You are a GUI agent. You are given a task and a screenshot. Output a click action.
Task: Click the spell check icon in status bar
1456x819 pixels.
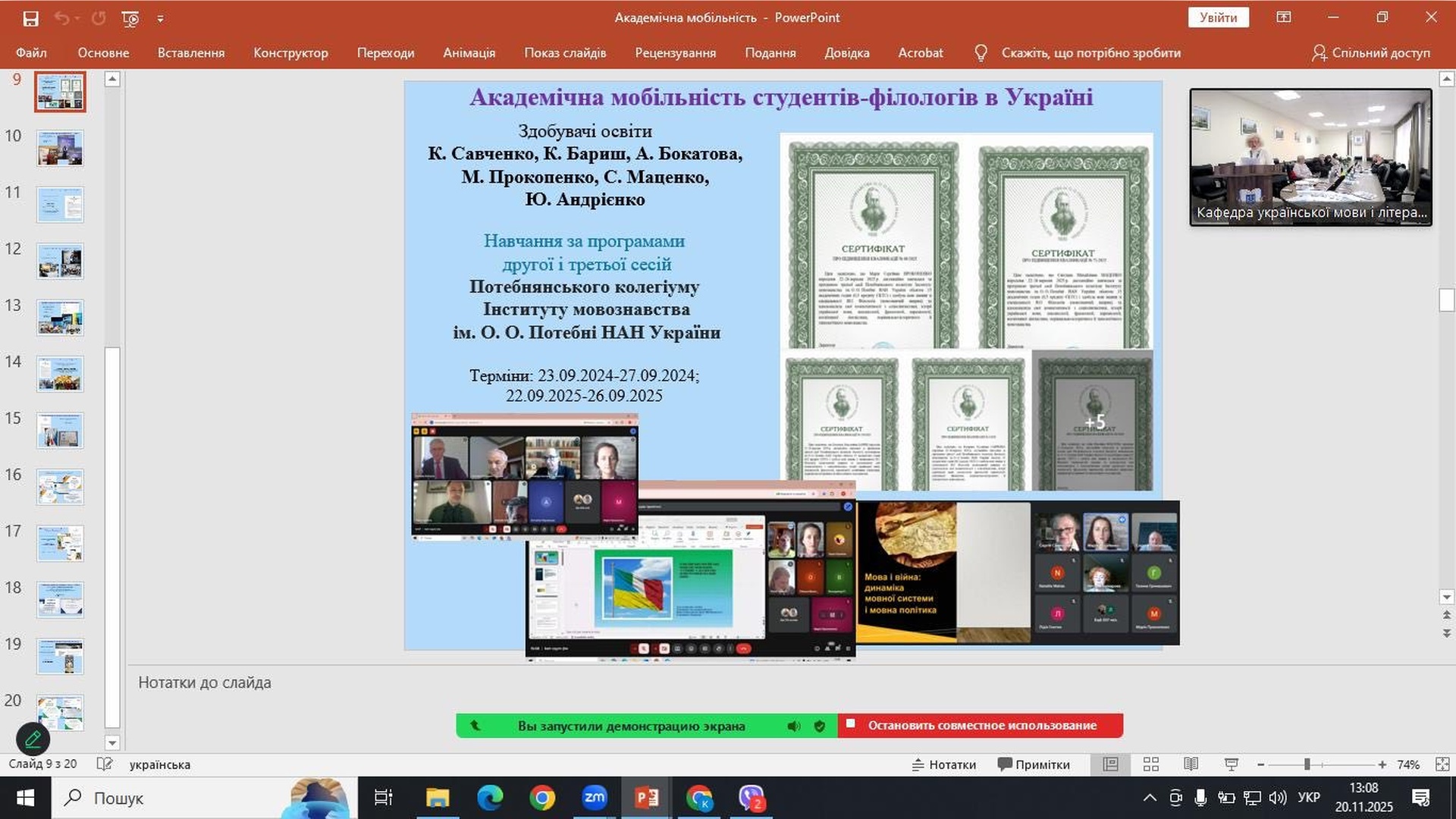[x=105, y=764]
